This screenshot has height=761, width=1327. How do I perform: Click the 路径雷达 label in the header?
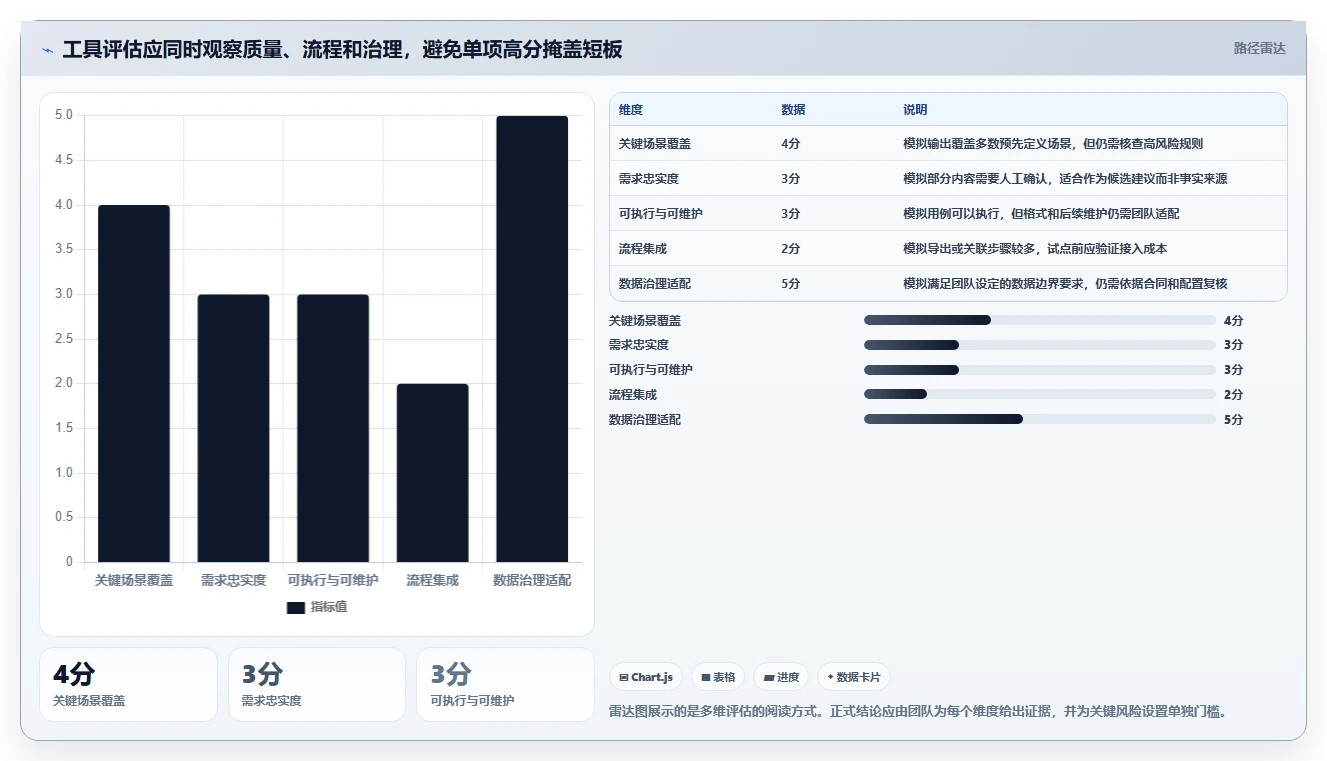1259,48
